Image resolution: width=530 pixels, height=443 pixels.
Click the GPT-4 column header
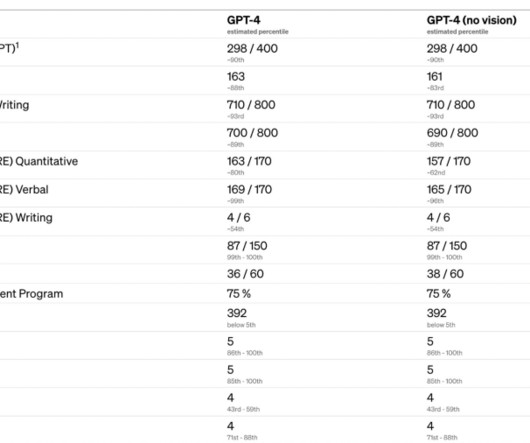243,20
